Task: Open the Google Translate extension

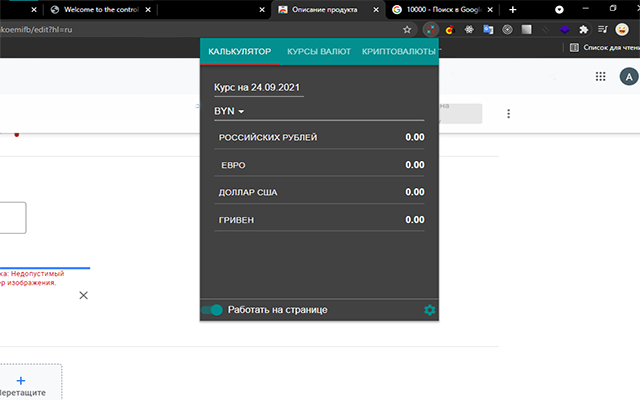Action: pyautogui.click(x=488, y=29)
